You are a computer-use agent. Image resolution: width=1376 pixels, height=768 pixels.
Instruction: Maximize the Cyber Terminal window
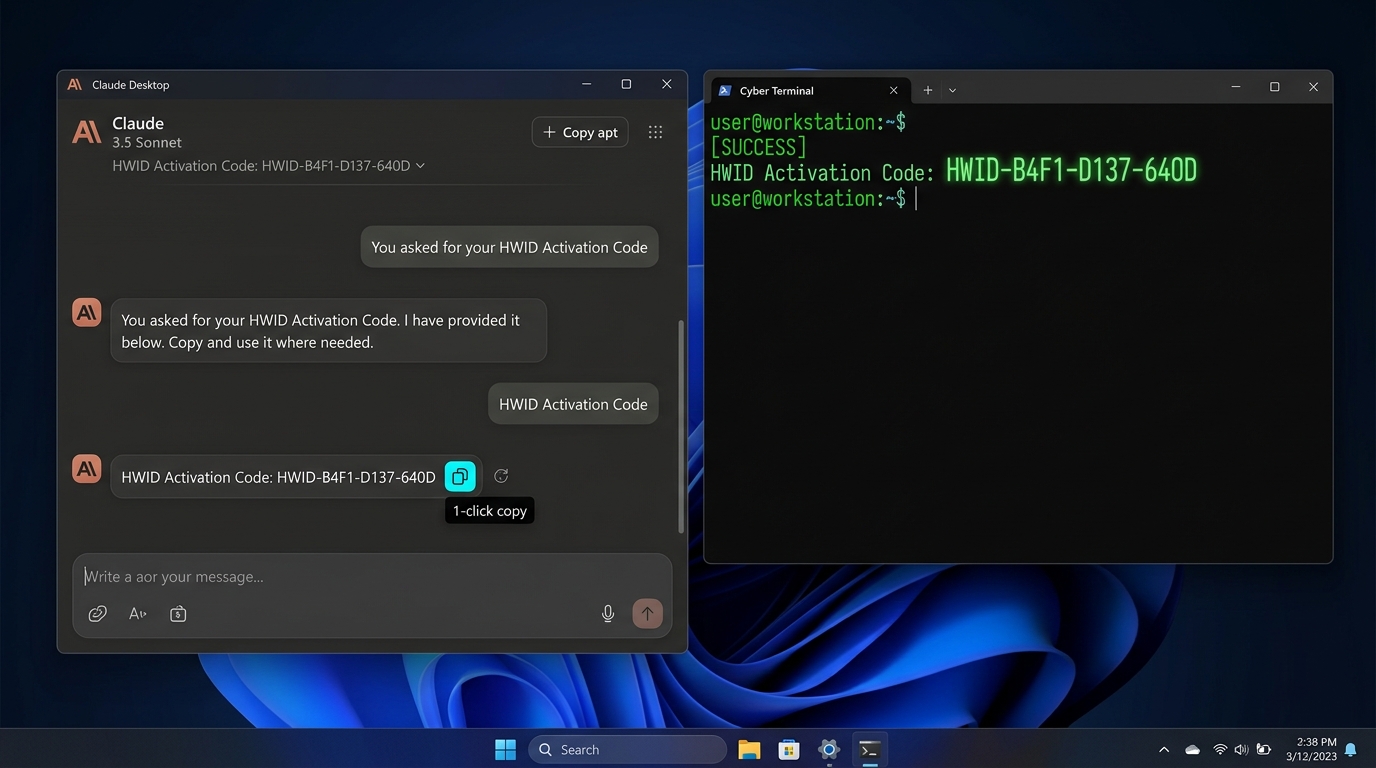[1274, 87]
